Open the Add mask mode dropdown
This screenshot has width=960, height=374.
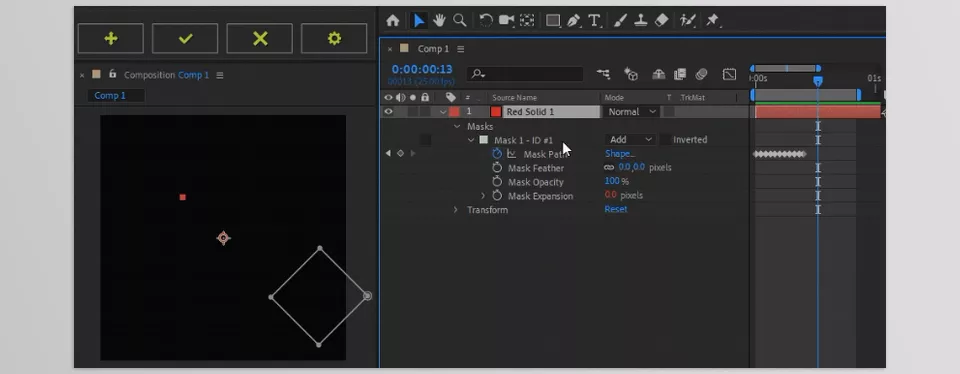[631, 140]
